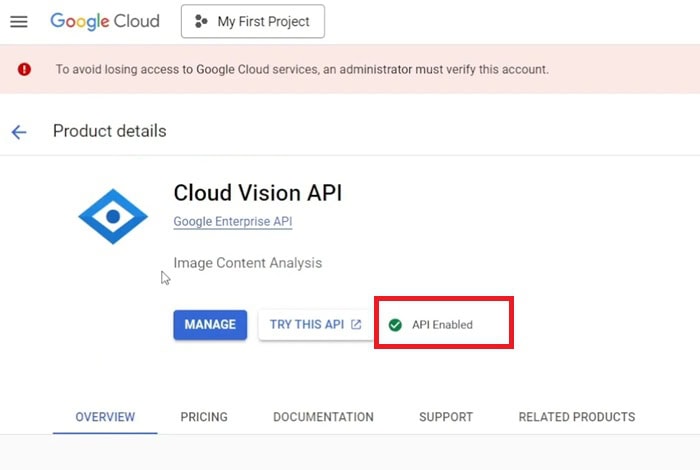Click the red alert icon in the banner
The image size is (700, 470).
coord(24,69)
